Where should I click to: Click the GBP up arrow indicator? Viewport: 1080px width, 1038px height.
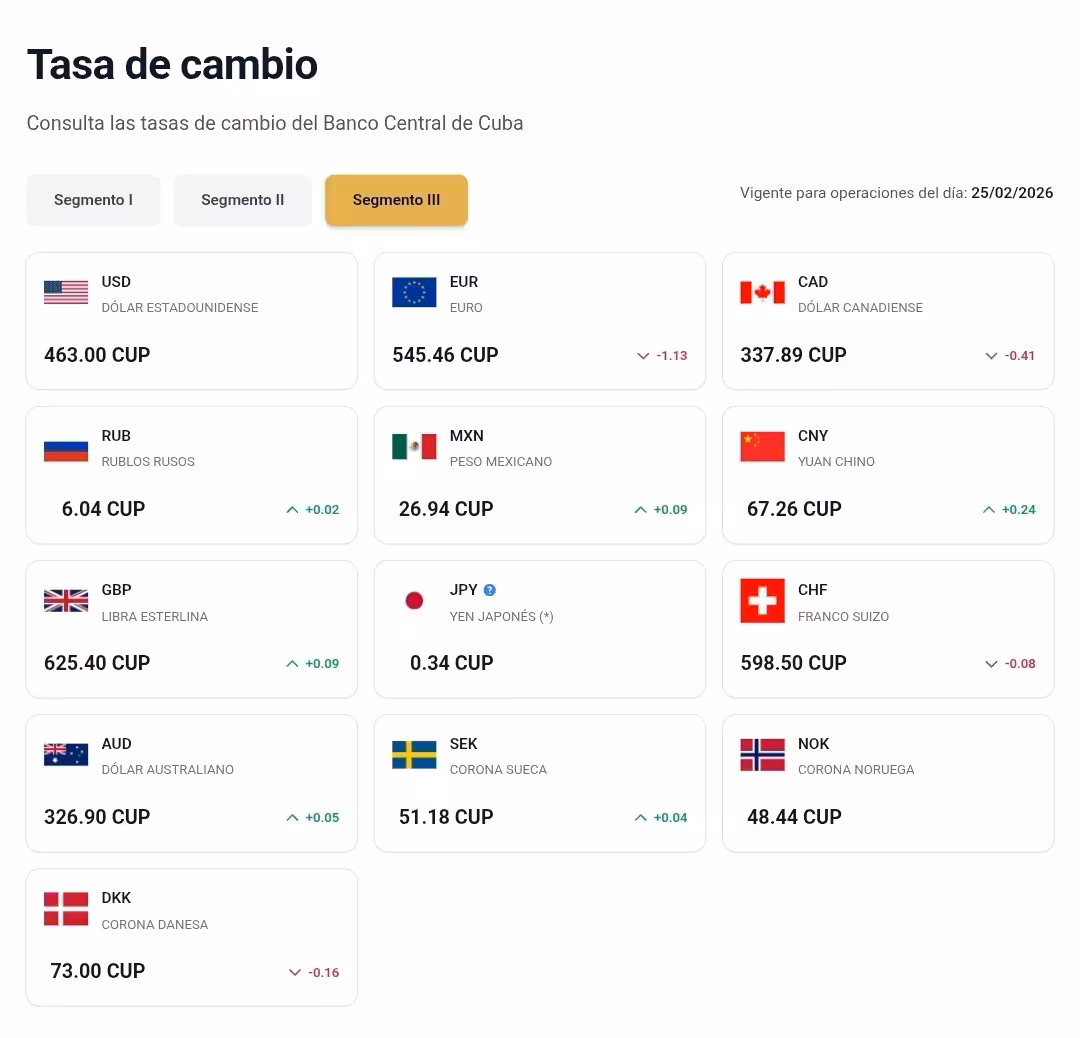coord(292,664)
